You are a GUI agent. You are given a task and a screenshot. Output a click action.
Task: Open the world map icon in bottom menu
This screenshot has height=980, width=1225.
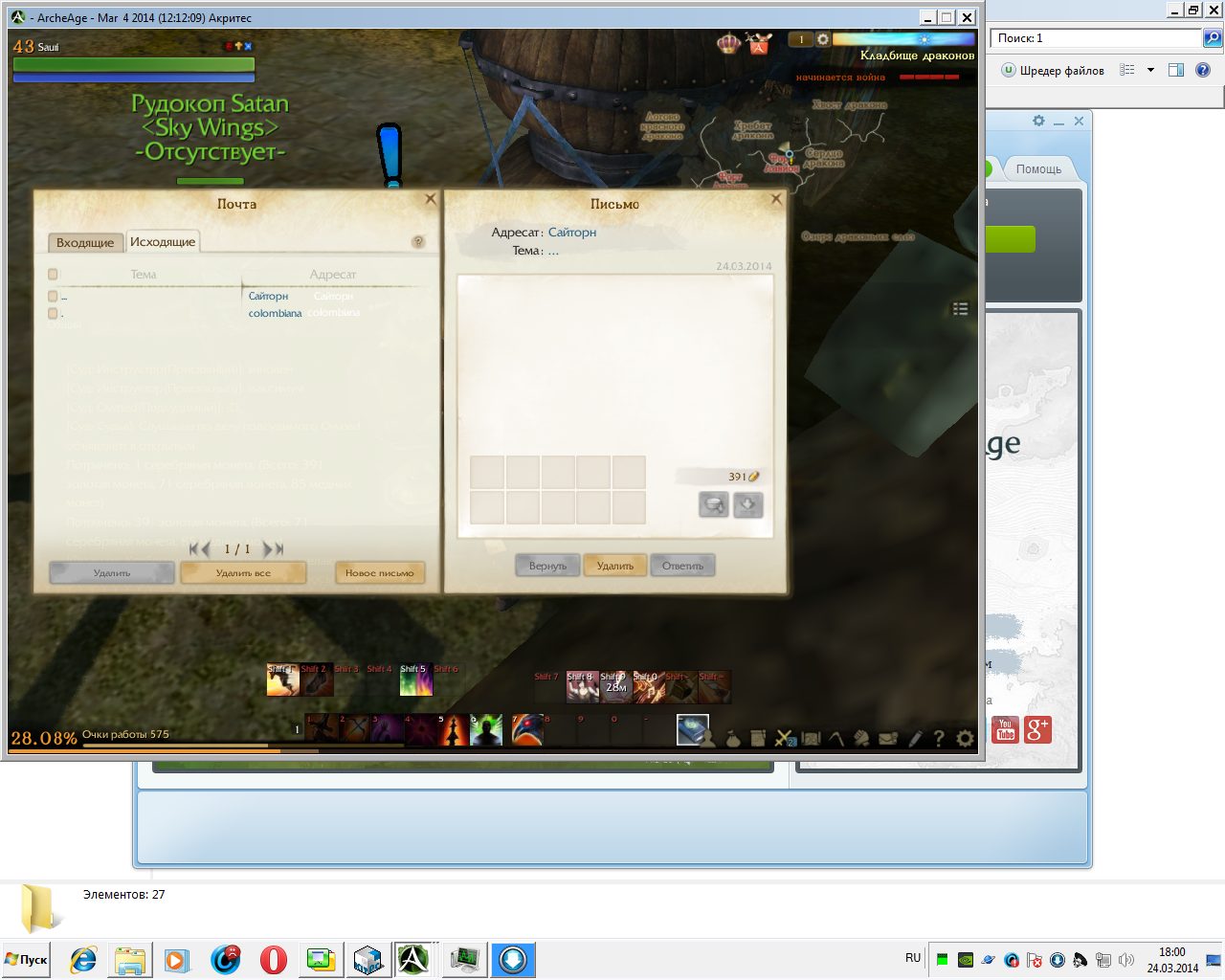pos(811,739)
